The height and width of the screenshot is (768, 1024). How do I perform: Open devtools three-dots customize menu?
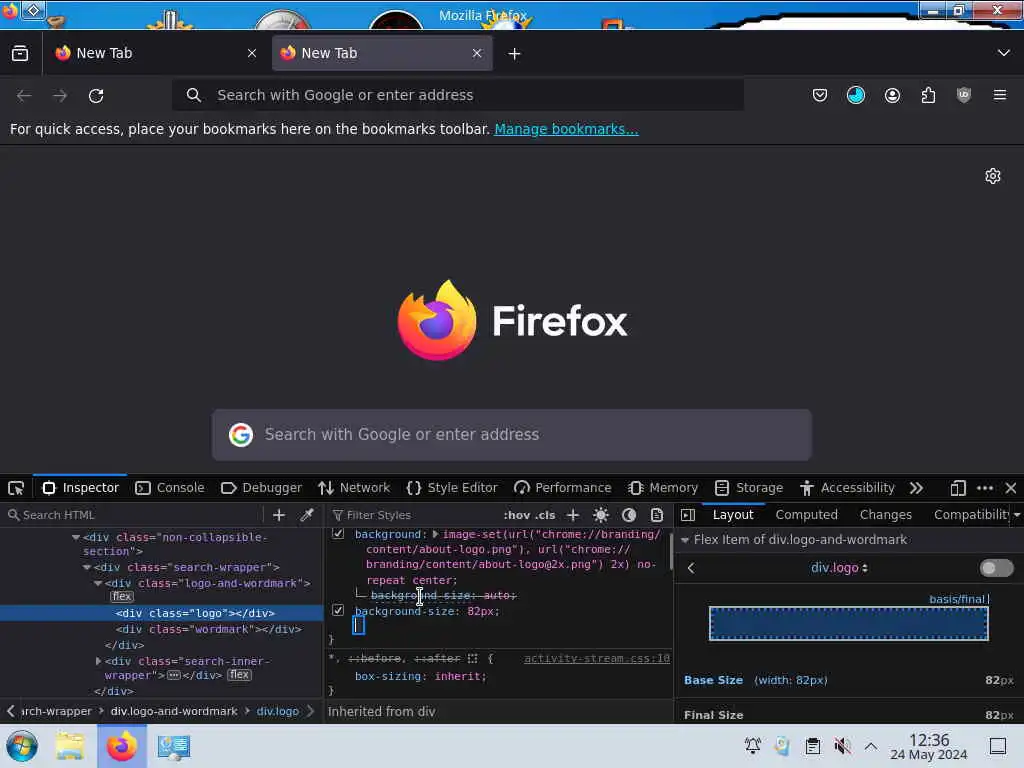click(x=985, y=488)
